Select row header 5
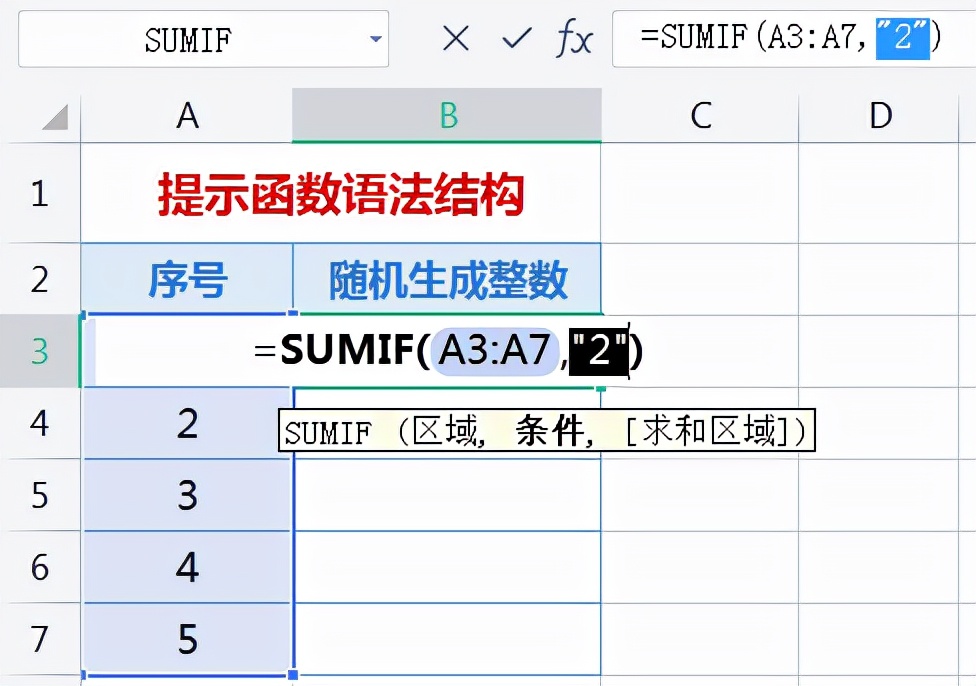Image resolution: width=976 pixels, height=686 pixels. 40,495
